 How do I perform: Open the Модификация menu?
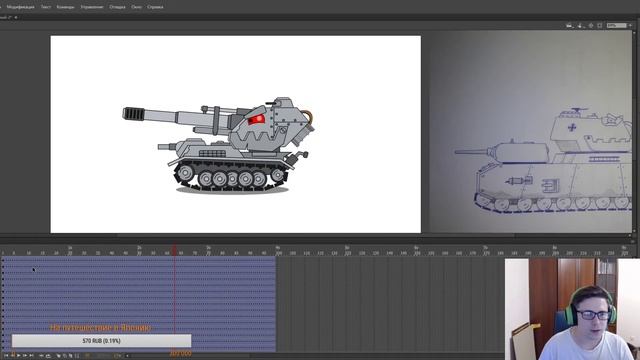[20, 7]
